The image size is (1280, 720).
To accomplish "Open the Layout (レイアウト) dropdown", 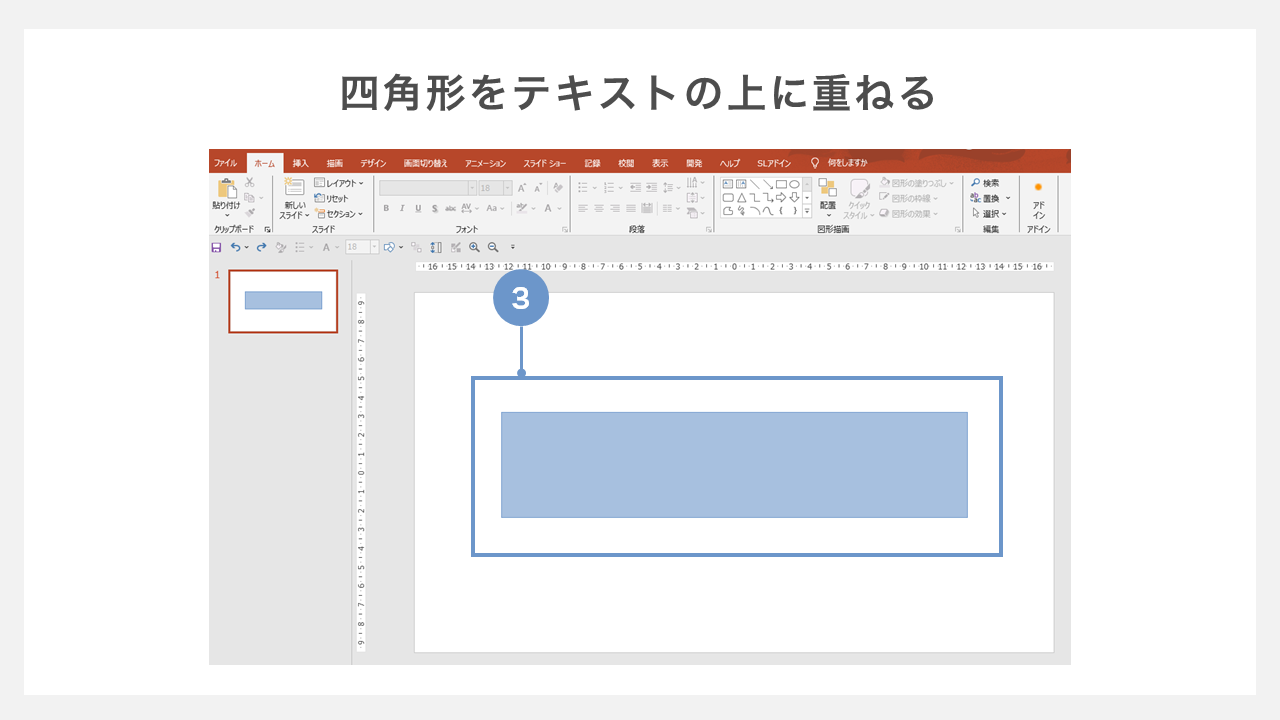I will click(339, 183).
